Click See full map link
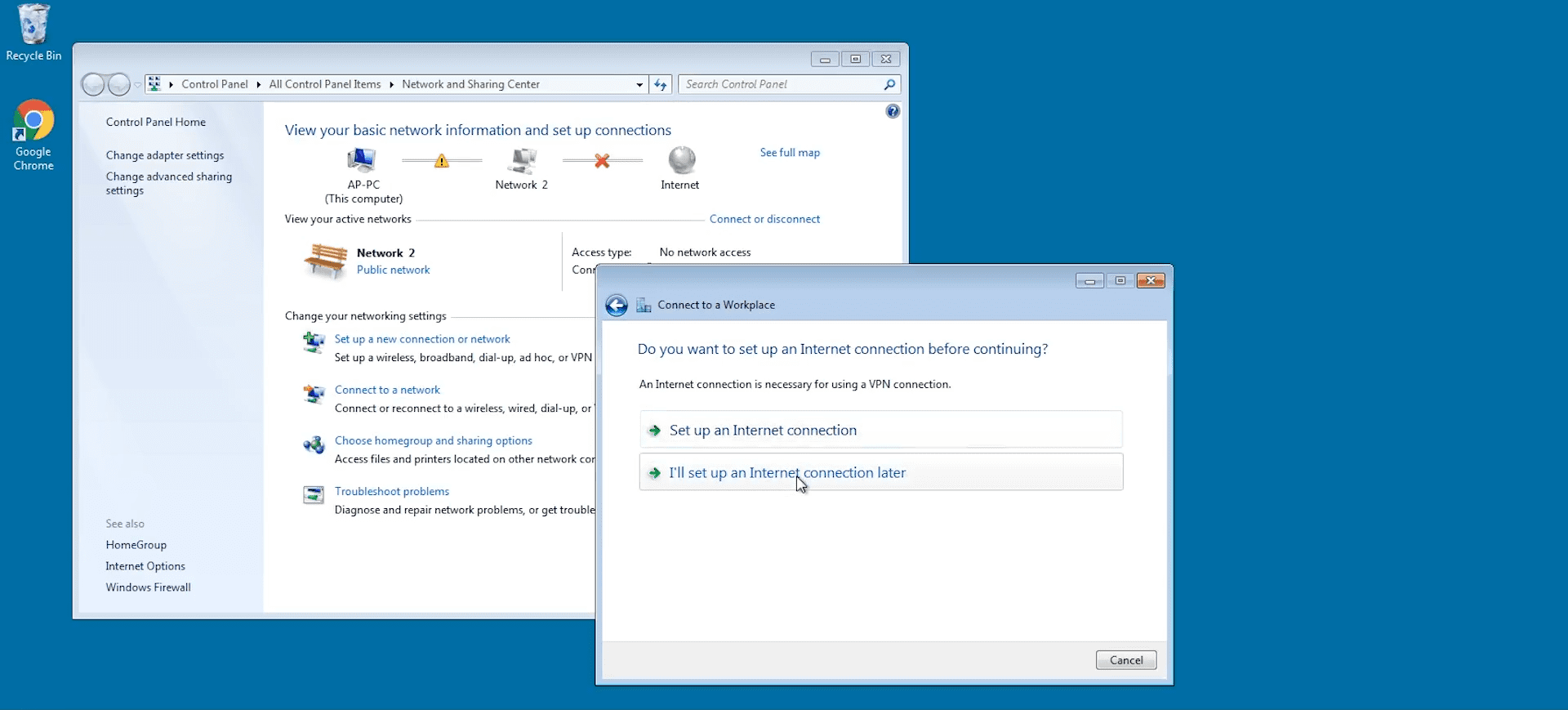Screen dimensions: 1568x710 pyautogui.click(x=790, y=153)
